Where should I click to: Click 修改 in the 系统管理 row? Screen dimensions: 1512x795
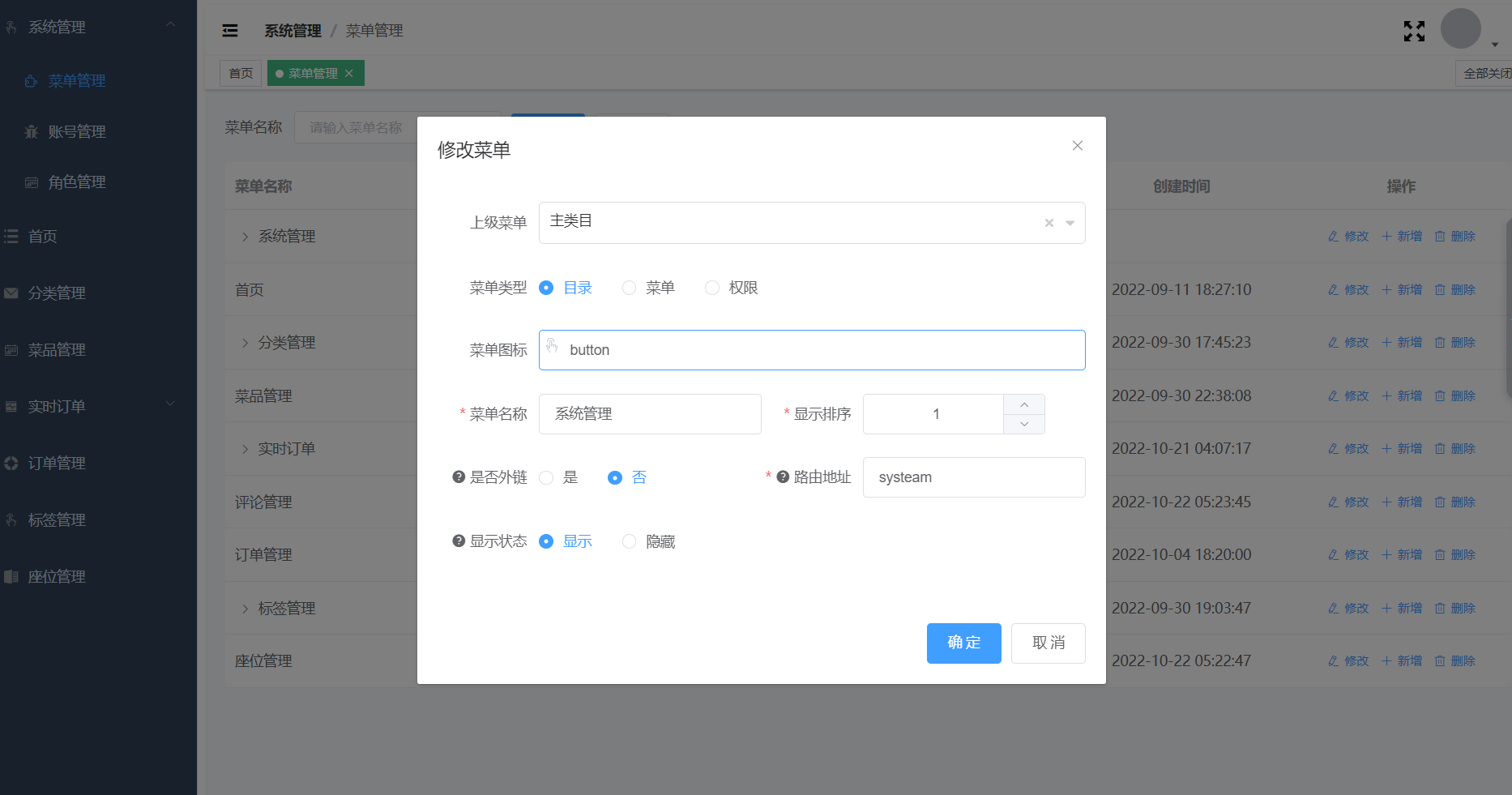(1348, 237)
